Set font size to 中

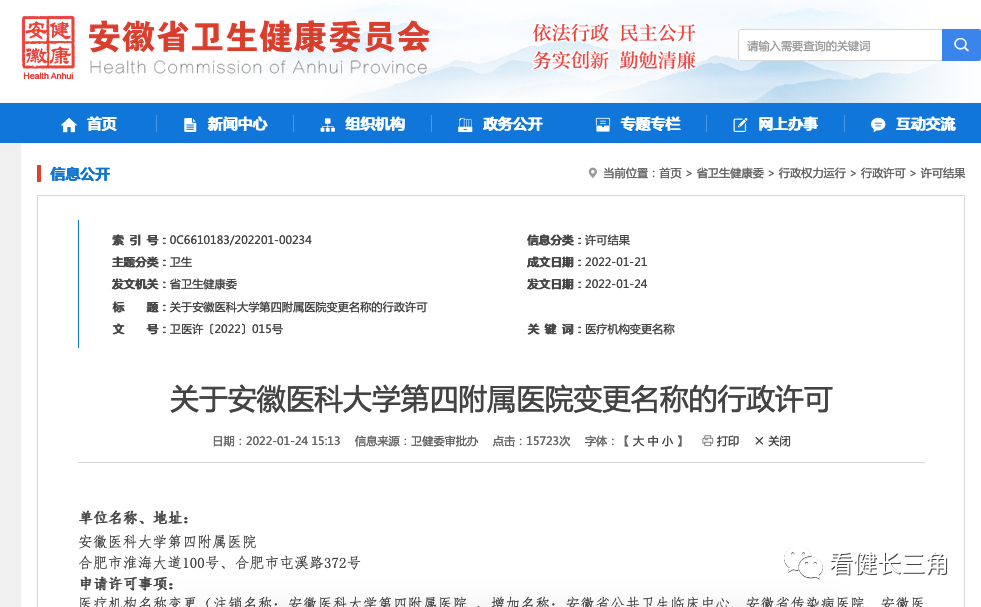[x=653, y=441]
